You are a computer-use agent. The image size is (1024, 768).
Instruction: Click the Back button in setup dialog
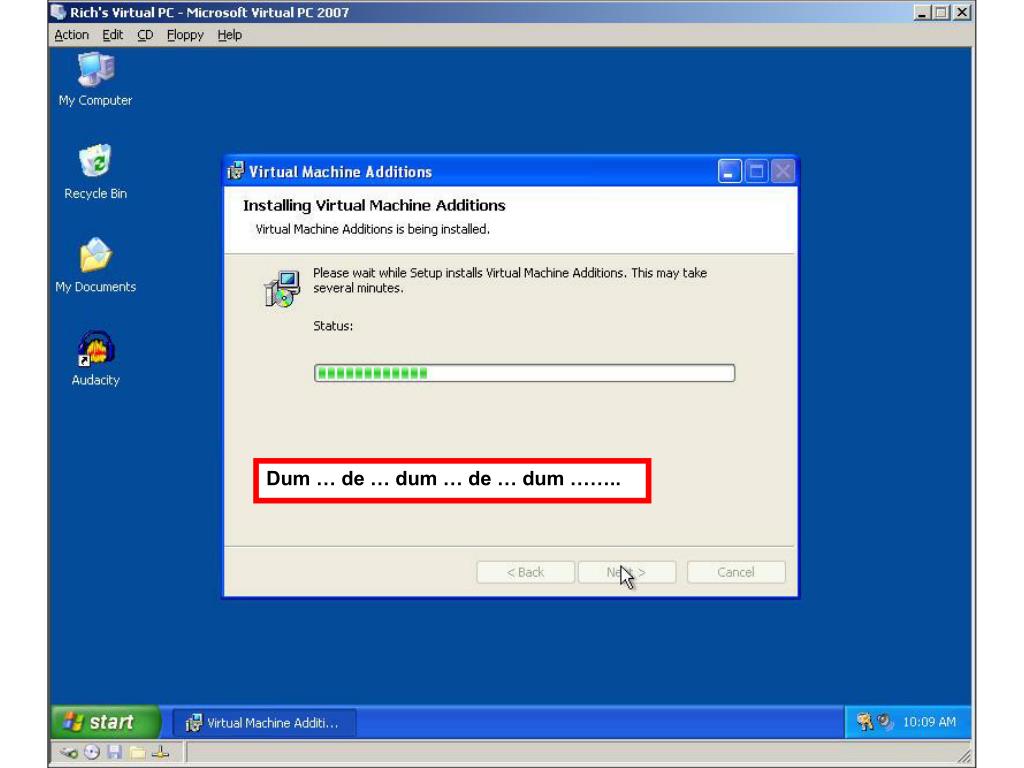[x=526, y=572]
